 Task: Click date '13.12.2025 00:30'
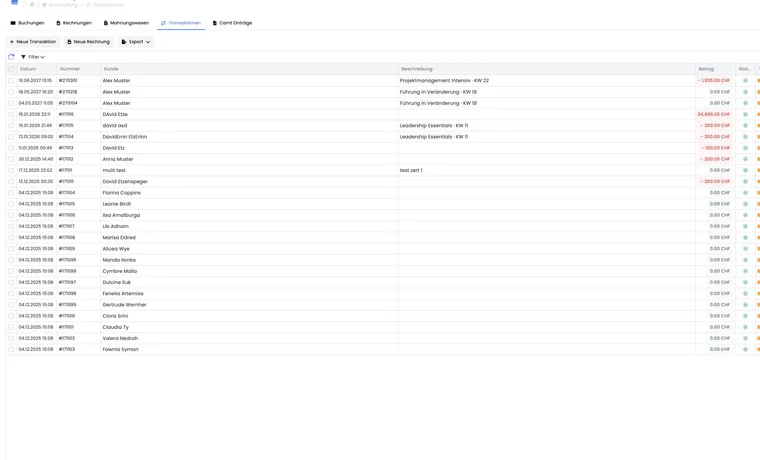pos(35,181)
